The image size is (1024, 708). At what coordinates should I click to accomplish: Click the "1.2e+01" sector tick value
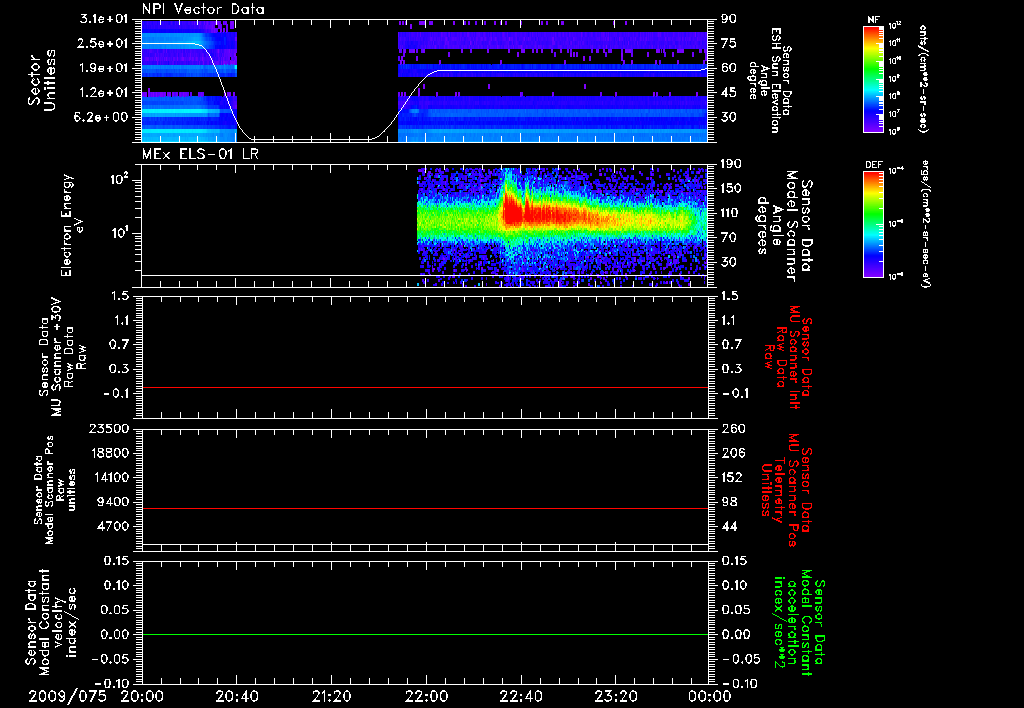point(104,93)
